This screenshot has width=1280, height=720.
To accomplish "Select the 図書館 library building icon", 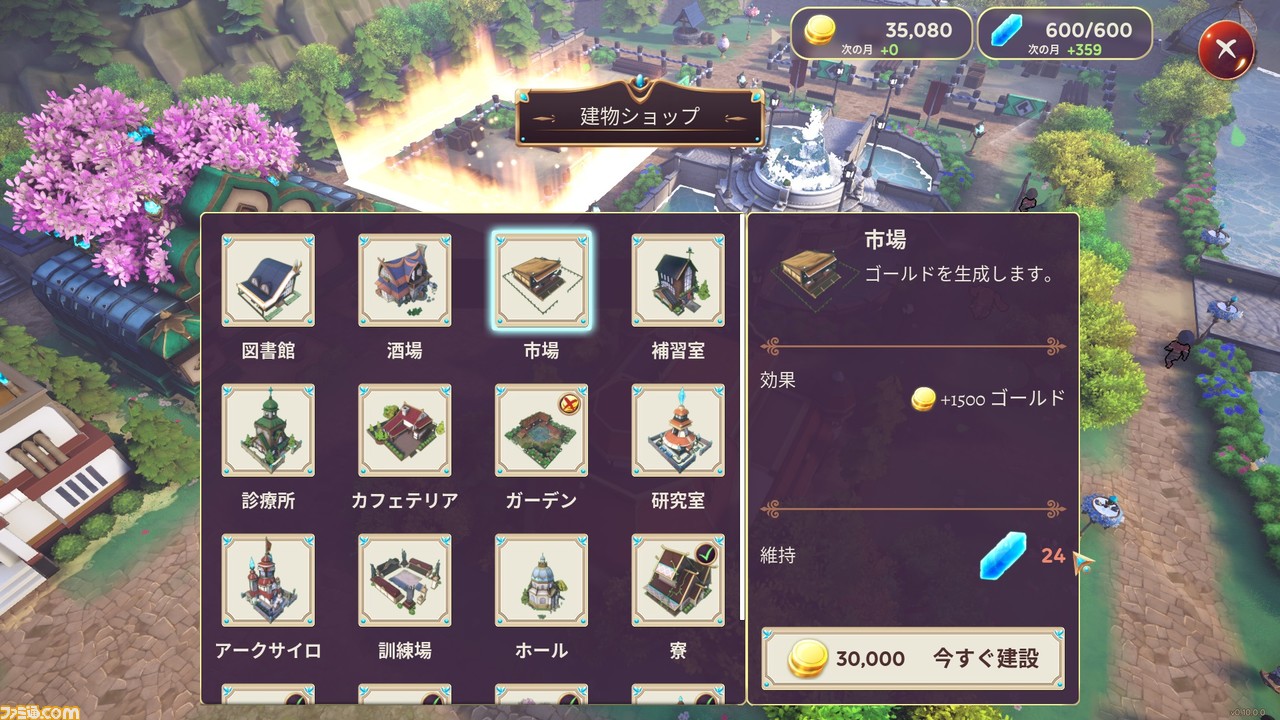I will [268, 281].
